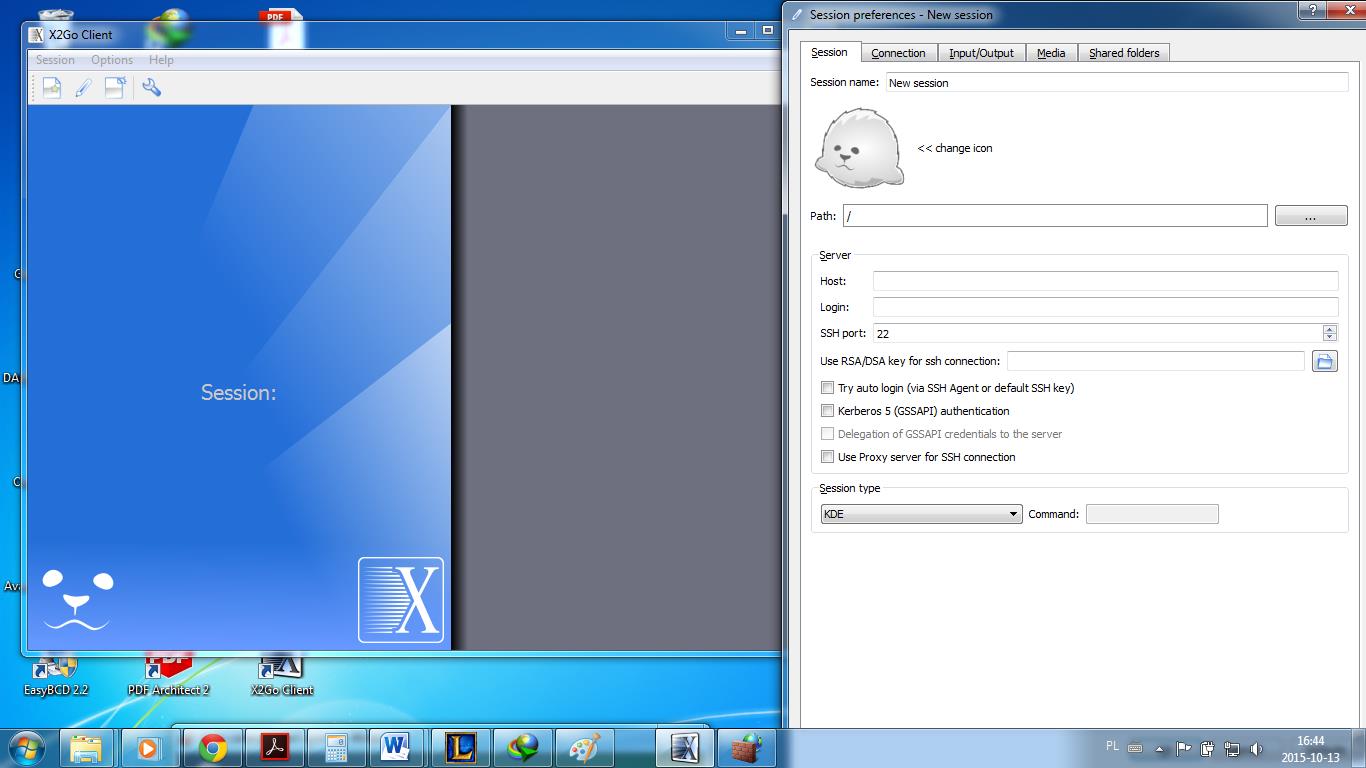This screenshot has width=1366, height=768.
Task: Open Microsoft Word from the taskbar
Action: [x=398, y=748]
